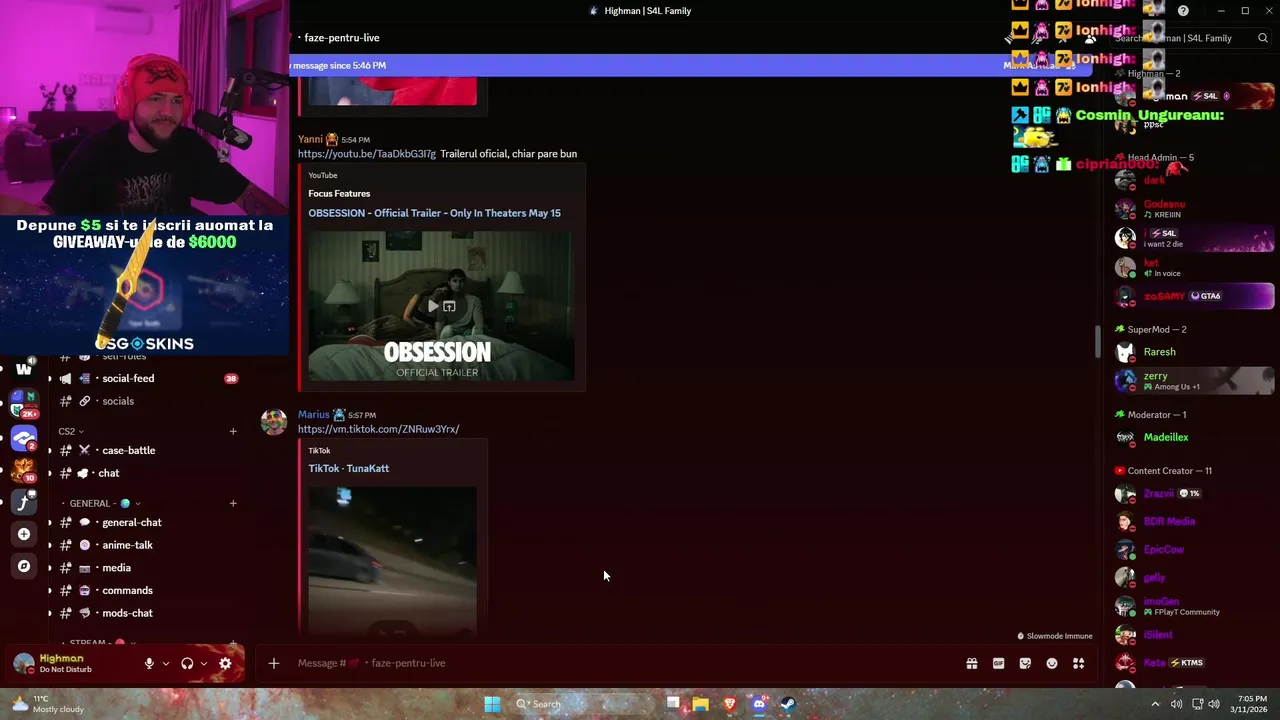Open Discover servers compass icon
The height and width of the screenshot is (720, 1280).
click(x=24, y=566)
